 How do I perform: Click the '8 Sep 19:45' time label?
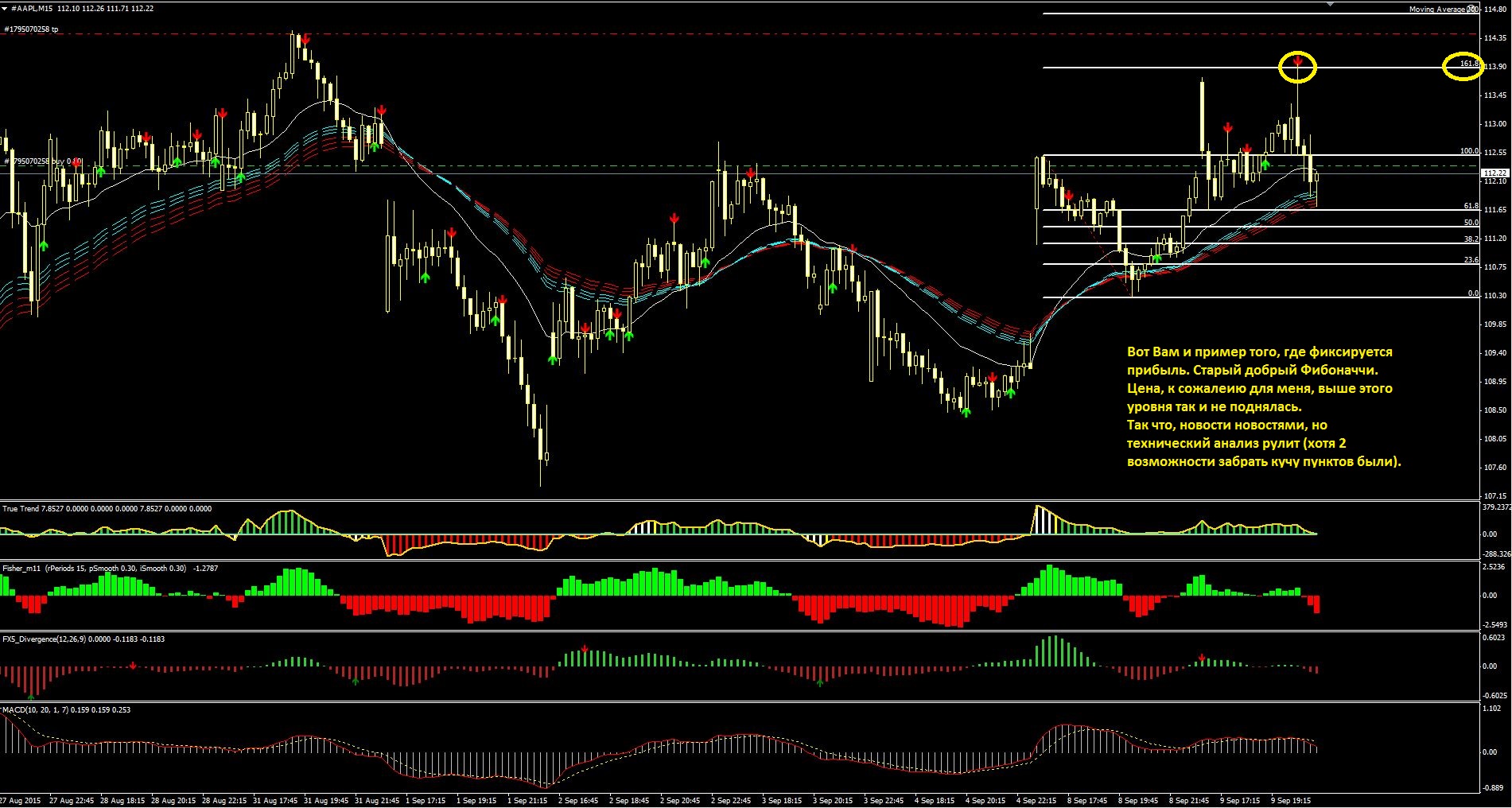pos(1138,801)
